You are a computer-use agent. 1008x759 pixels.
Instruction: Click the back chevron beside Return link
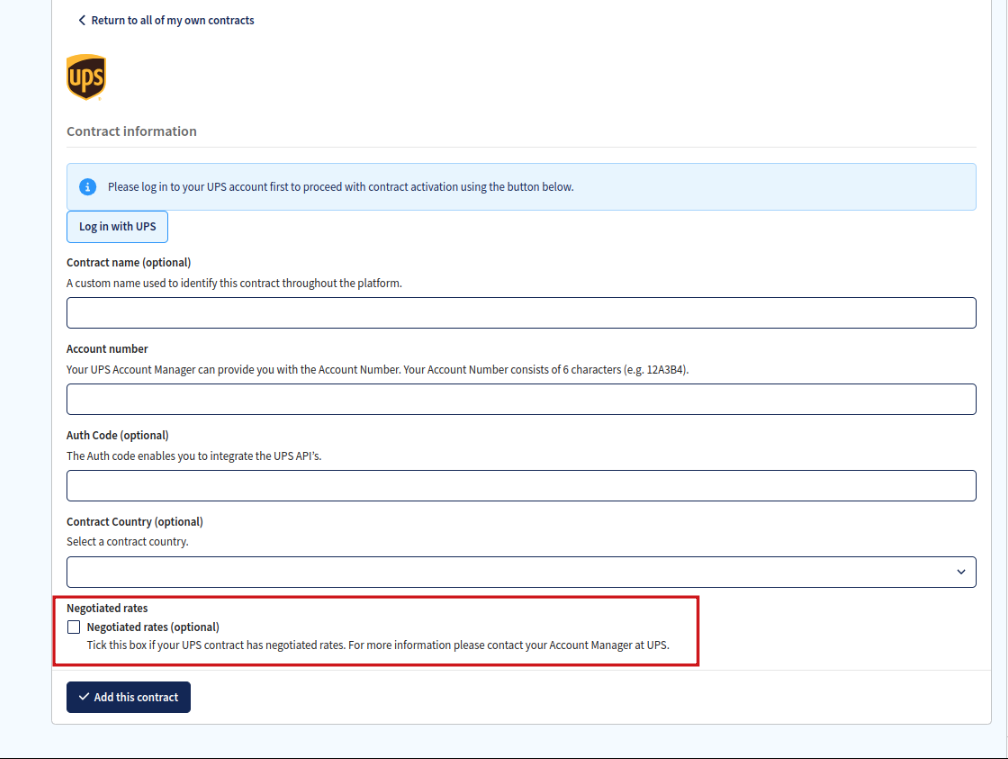82,21
